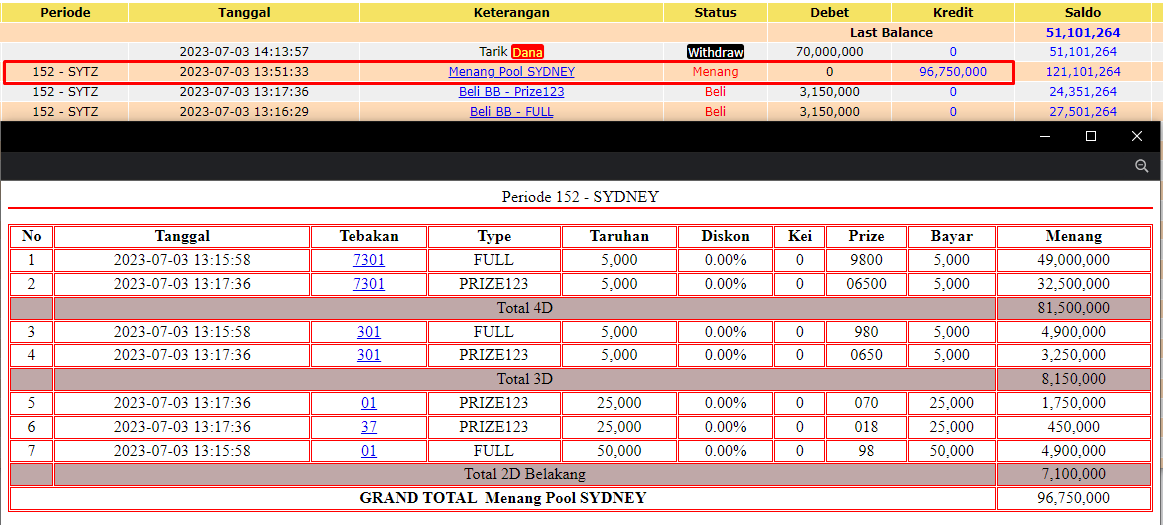Open the Beli BB - FULL link

click(x=511, y=112)
